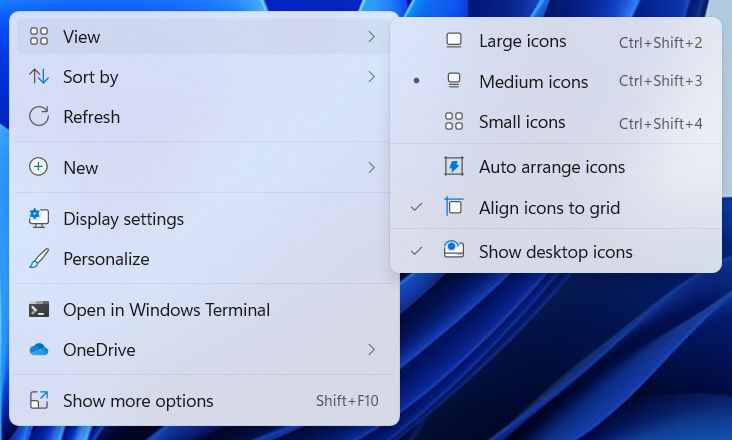This screenshot has height=440, width=732.
Task: Choose Show more options
Action: [x=204, y=401]
